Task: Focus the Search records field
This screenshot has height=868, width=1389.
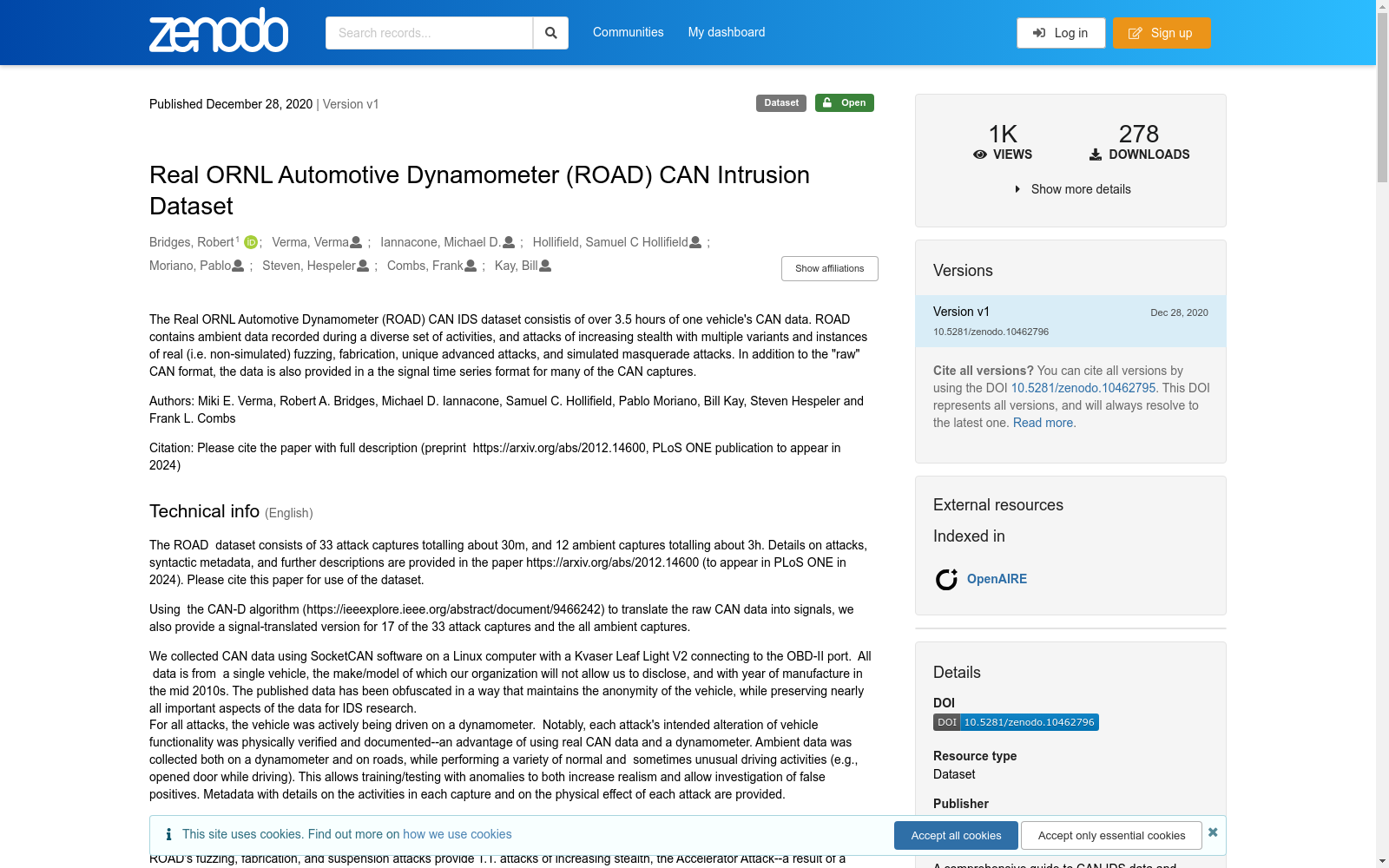Action: click(x=429, y=33)
